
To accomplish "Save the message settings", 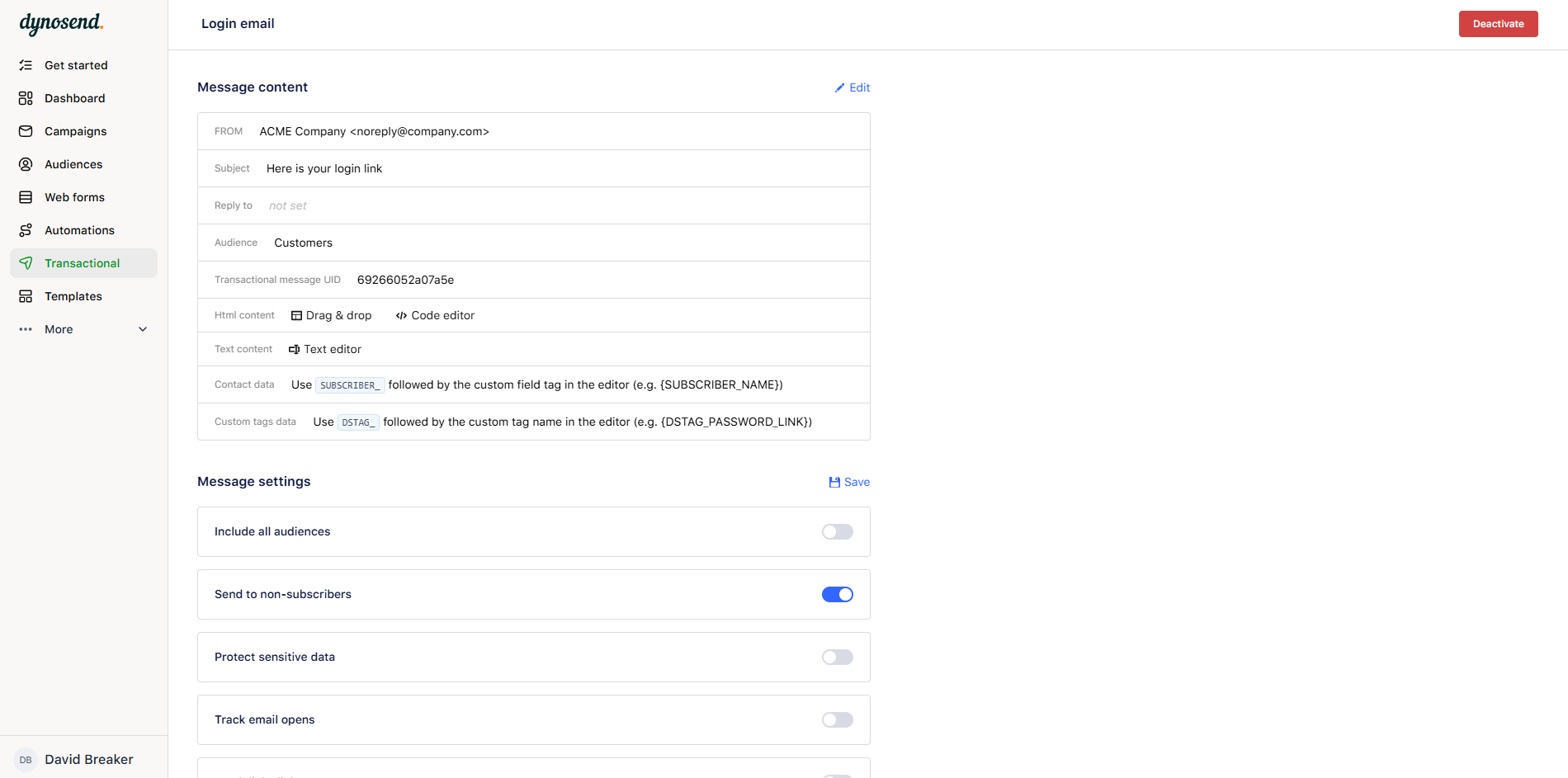I will (x=849, y=482).
